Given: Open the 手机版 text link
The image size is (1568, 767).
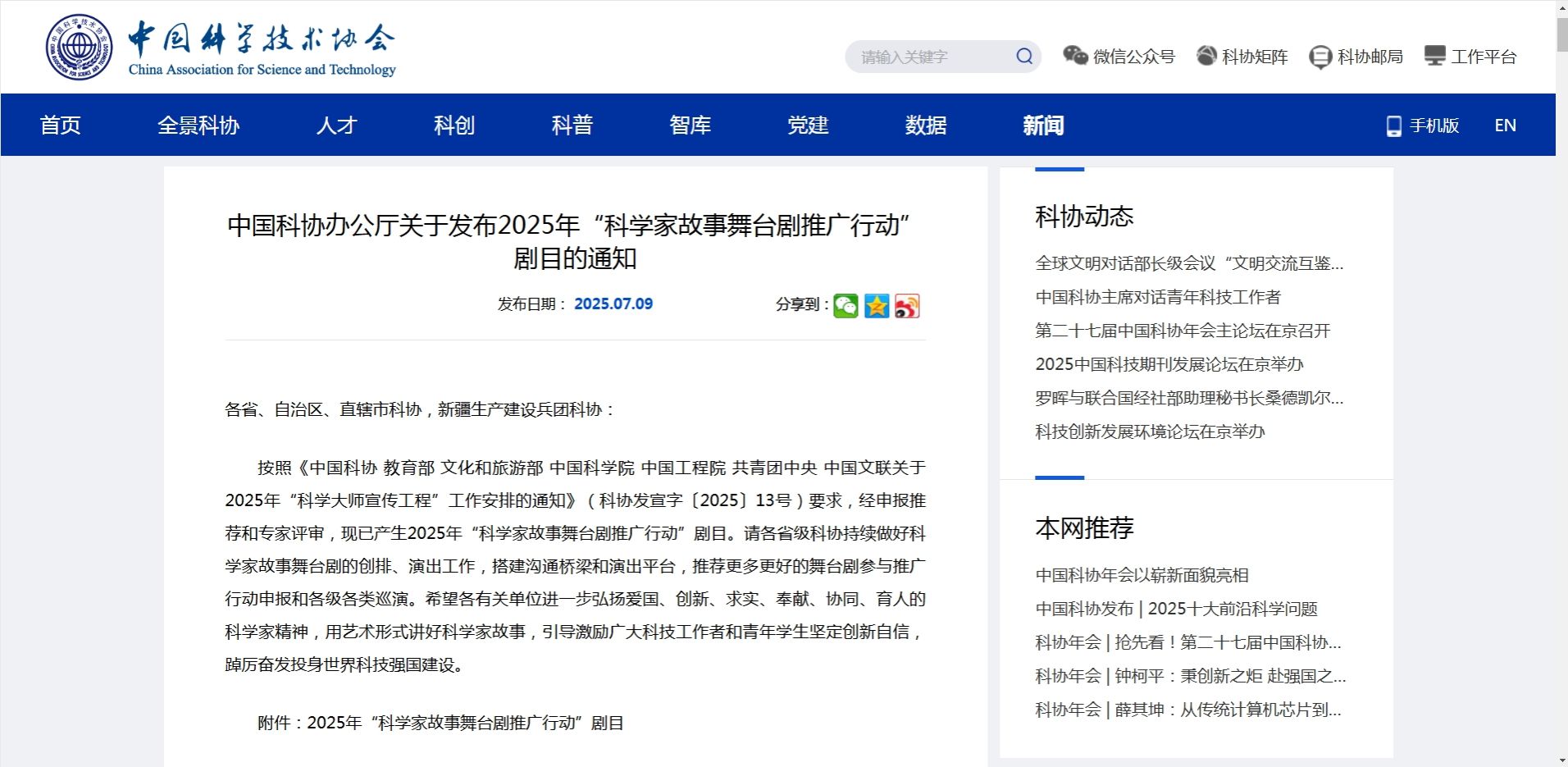Looking at the screenshot, I should point(1434,126).
